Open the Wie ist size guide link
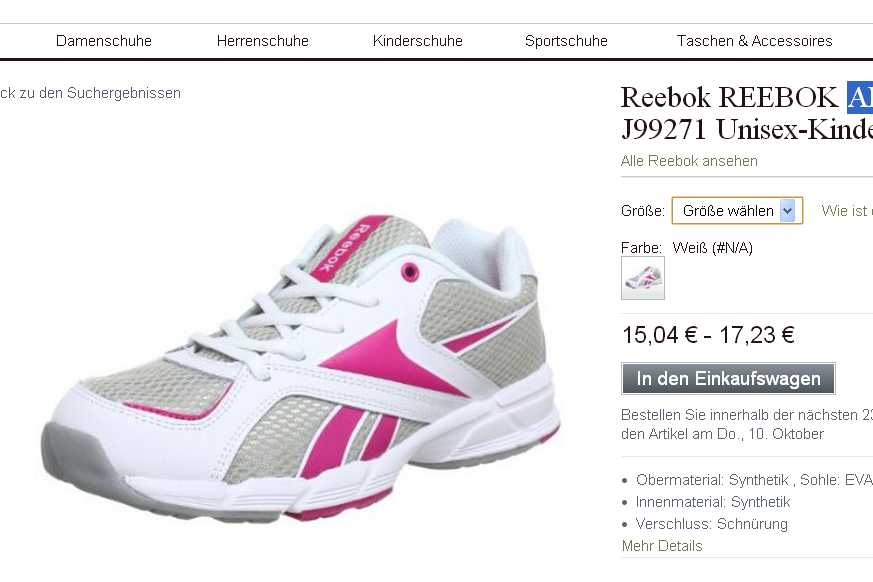The width and height of the screenshot is (873, 582). [847, 211]
